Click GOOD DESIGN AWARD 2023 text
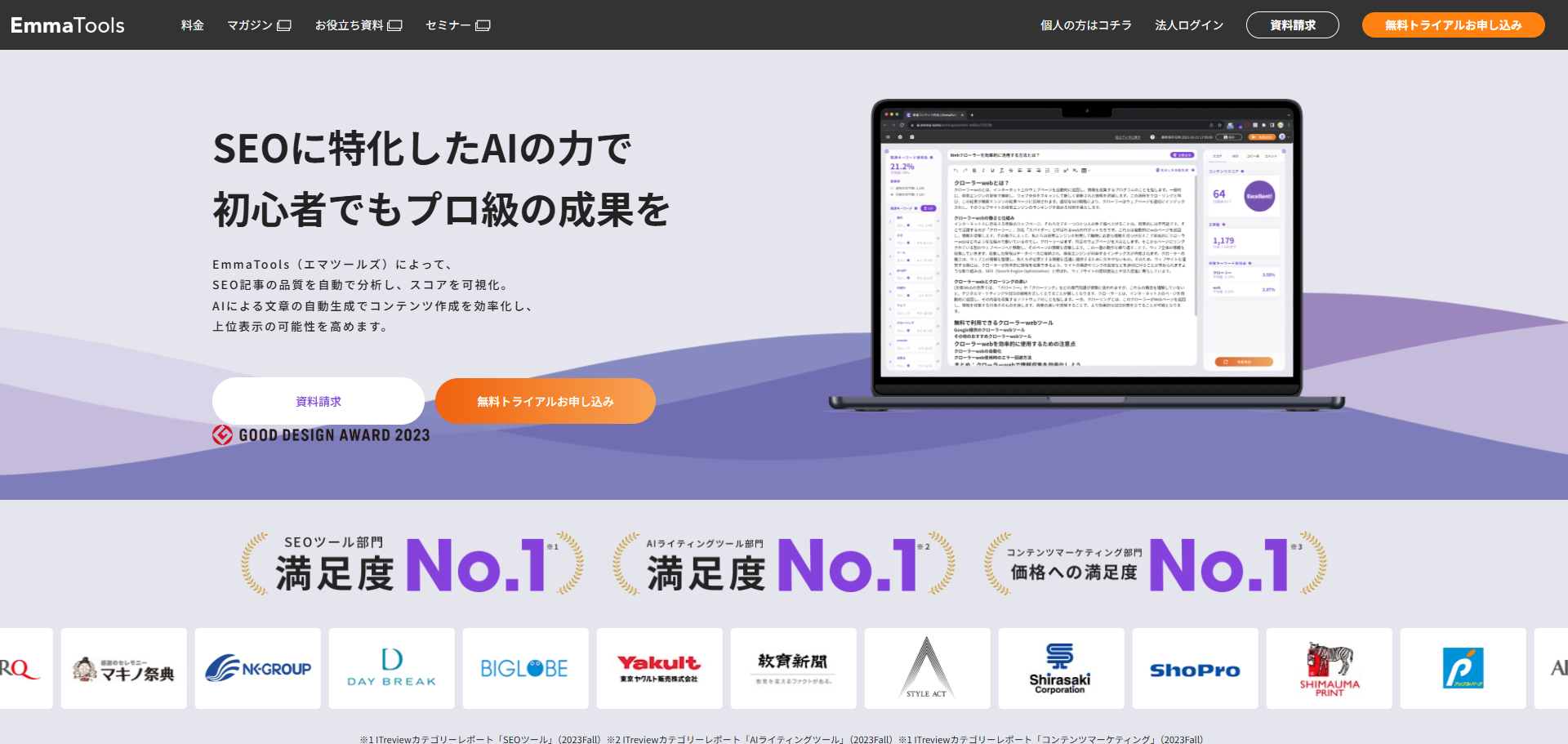1568x744 pixels. (334, 435)
